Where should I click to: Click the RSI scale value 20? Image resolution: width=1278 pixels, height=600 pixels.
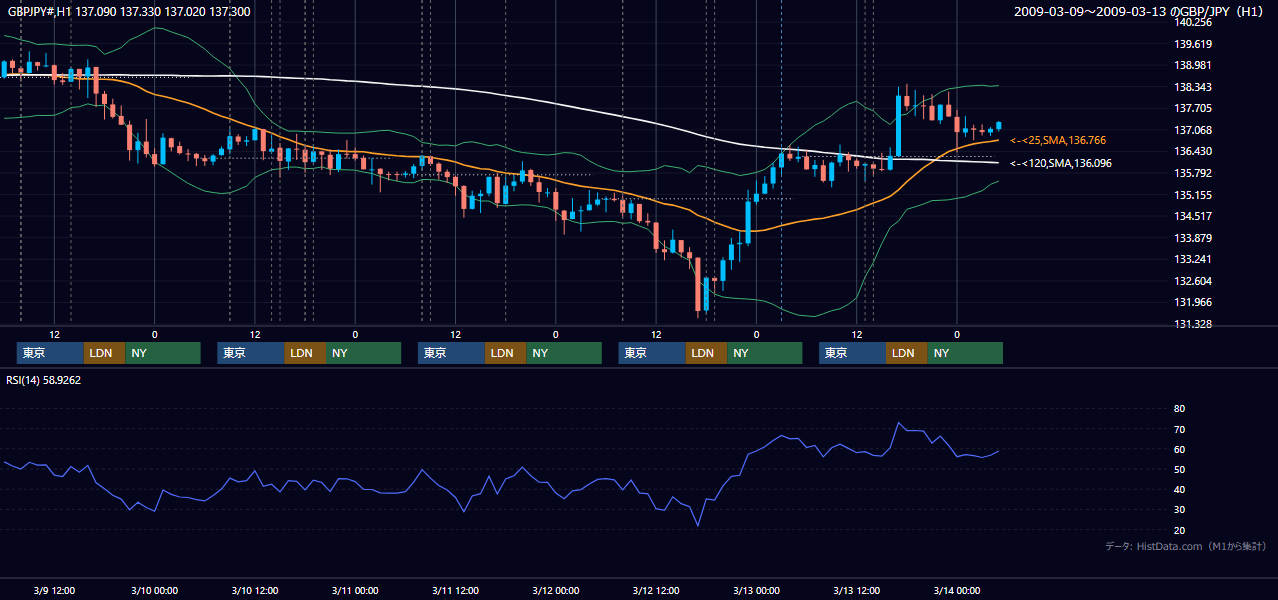coord(1179,530)
